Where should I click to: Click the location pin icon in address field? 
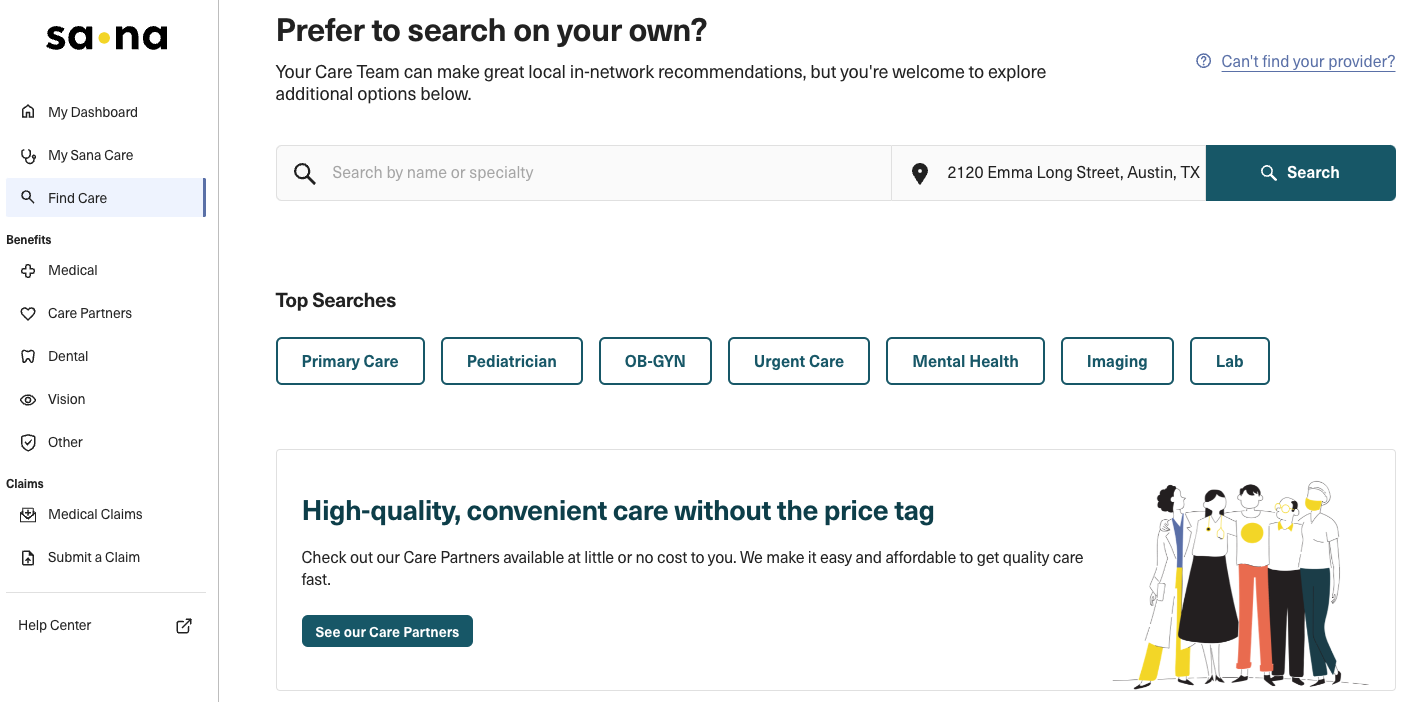point(920,173)
